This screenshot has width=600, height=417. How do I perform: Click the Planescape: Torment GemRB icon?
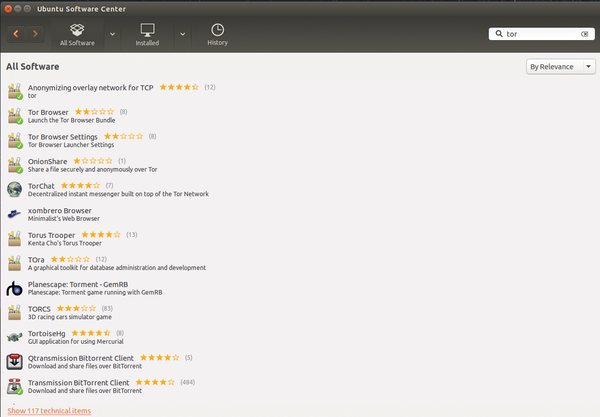click(x=15, y=288)
